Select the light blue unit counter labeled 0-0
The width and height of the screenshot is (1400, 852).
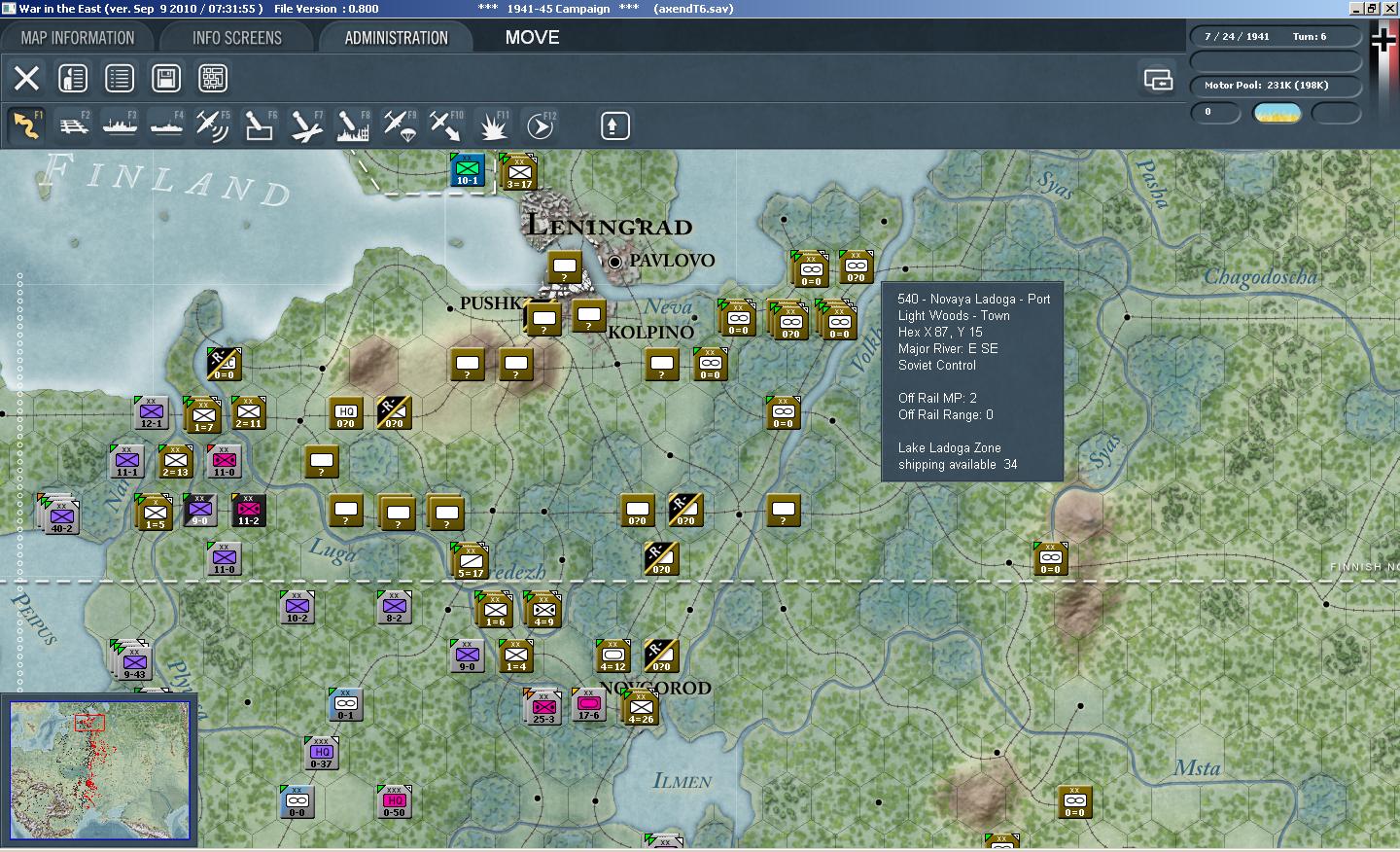tap(297, 801)
